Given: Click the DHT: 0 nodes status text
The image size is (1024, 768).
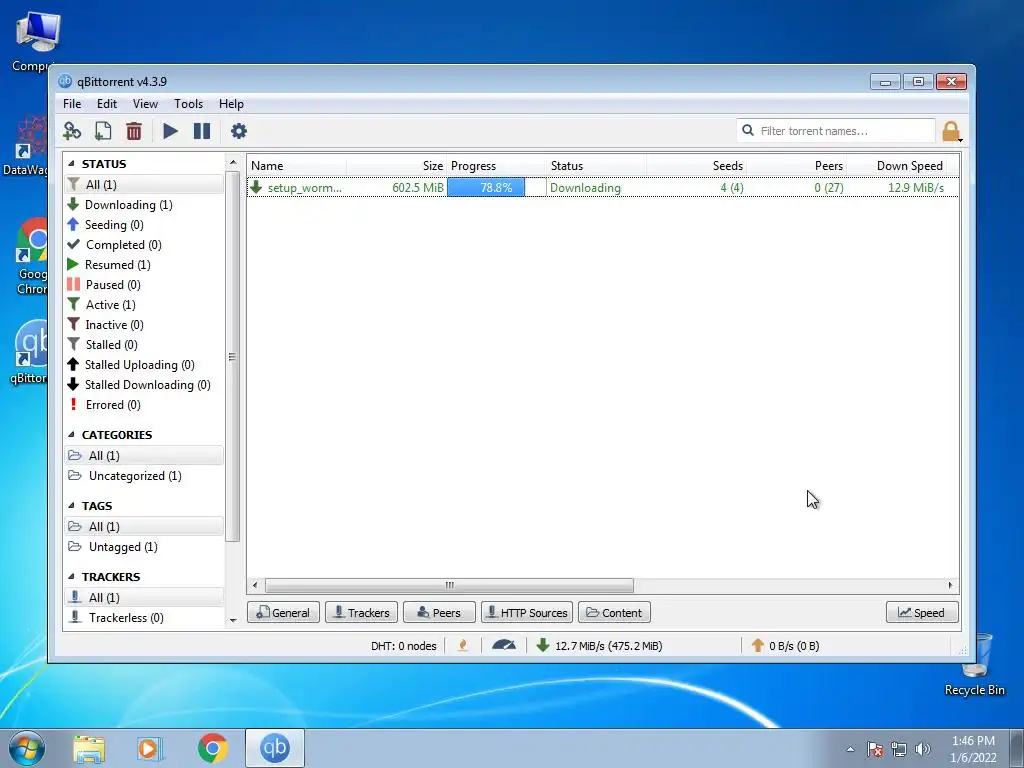Looking at the screenshot, I should tap(404, 646).
